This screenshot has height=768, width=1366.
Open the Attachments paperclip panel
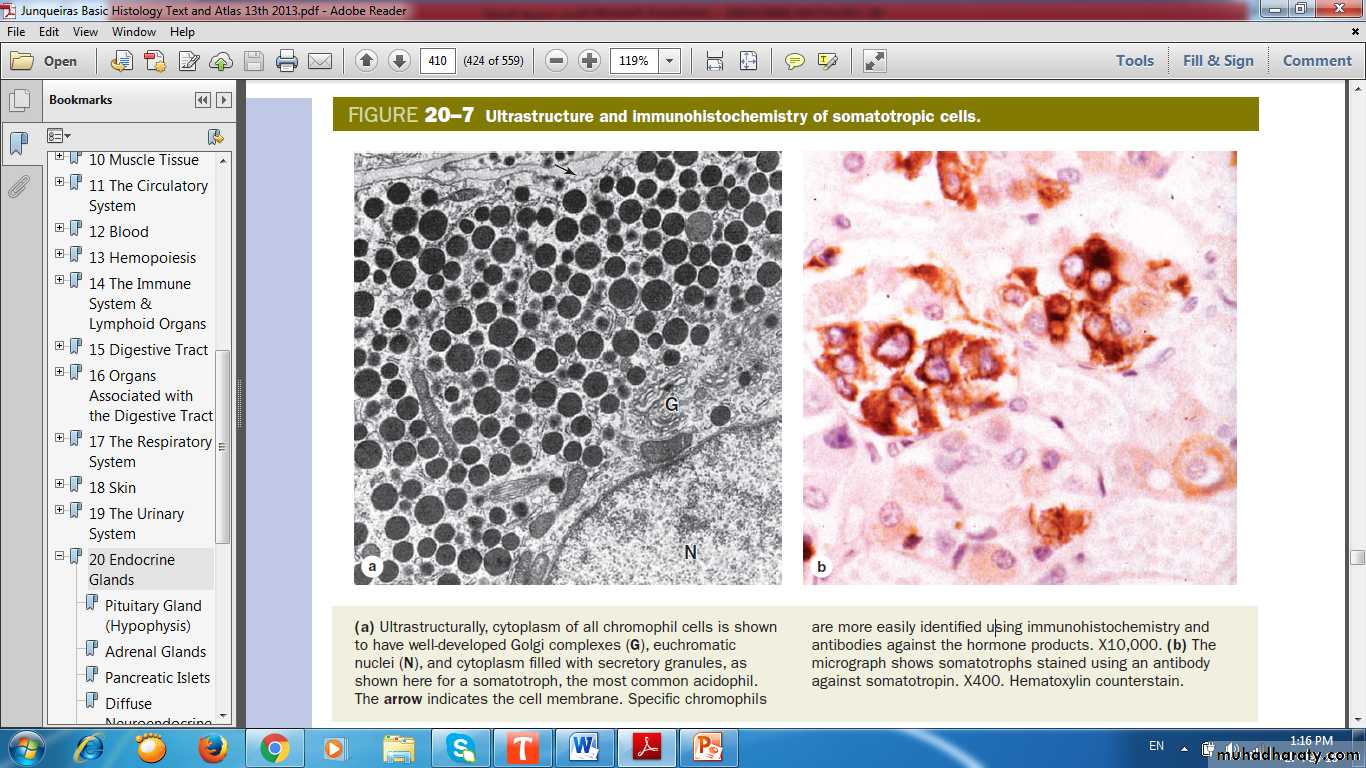click(x=19, y=187)
